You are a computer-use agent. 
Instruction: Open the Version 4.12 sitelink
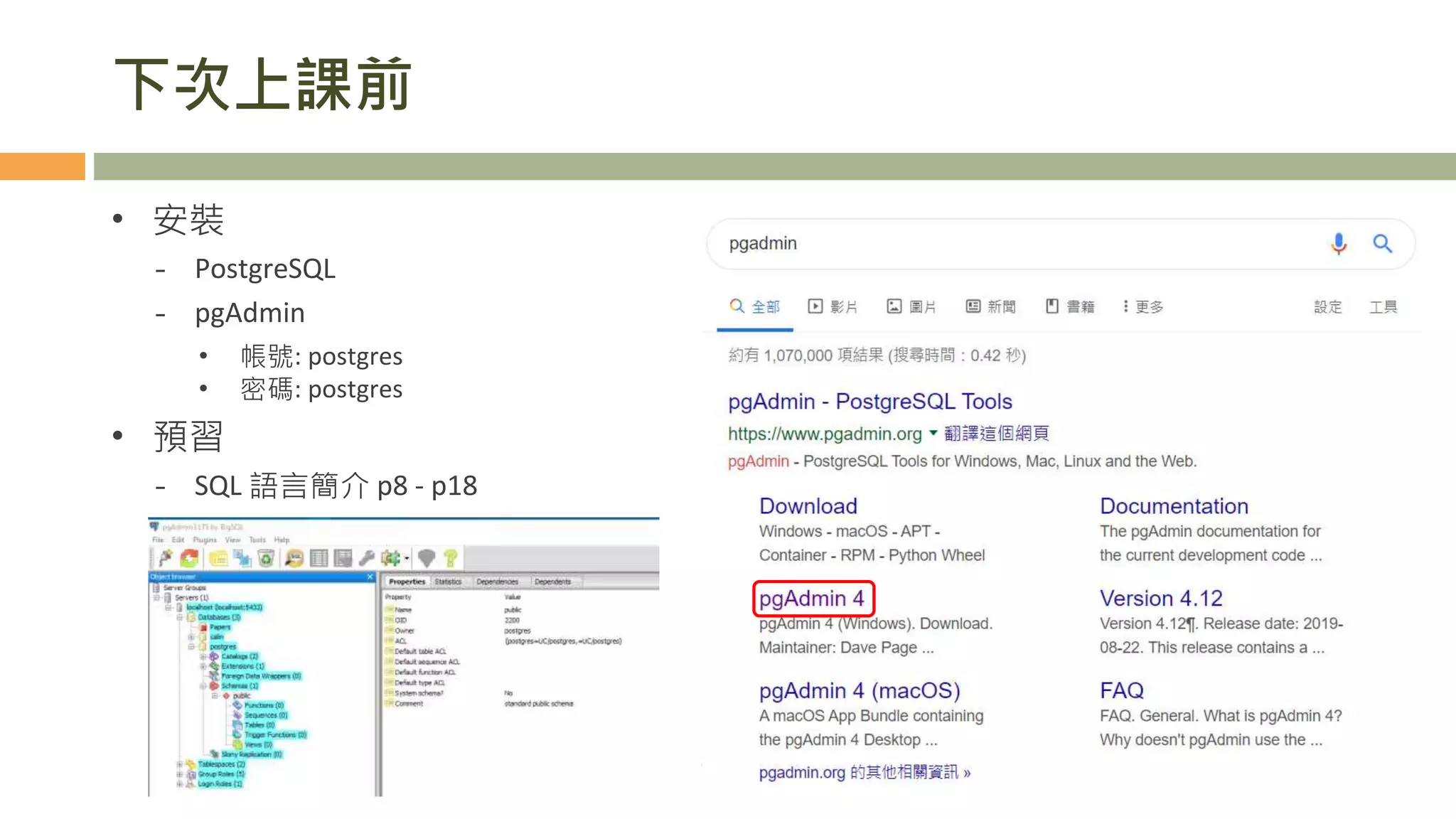tap(1161, 598)
